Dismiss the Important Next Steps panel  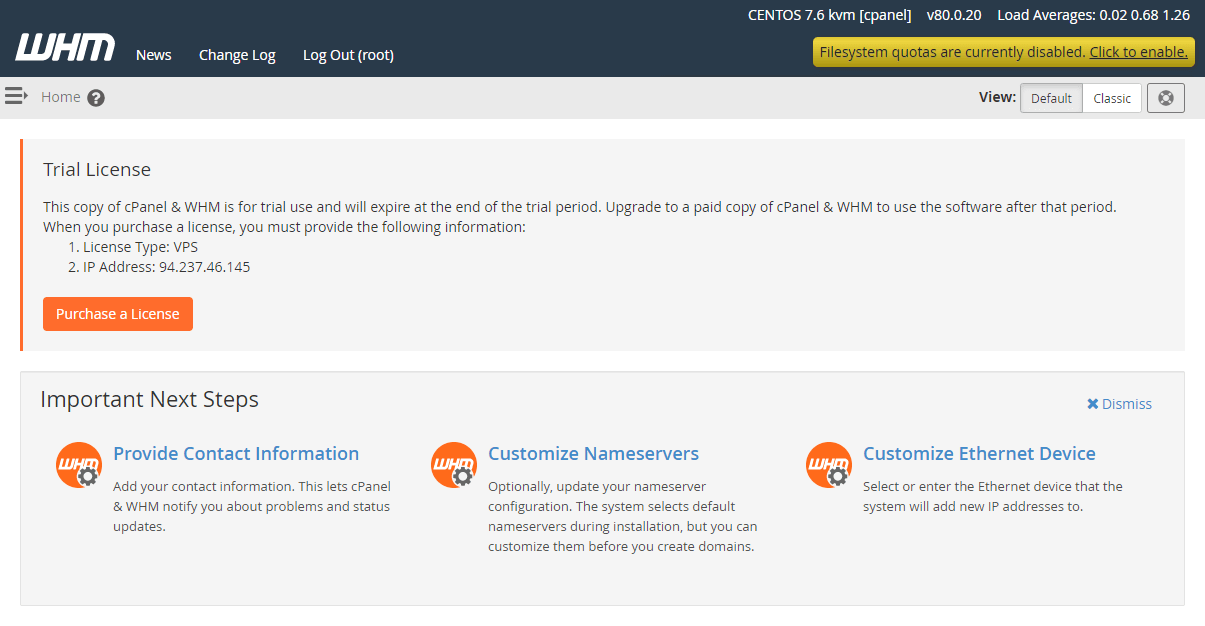coord(1119,404)
